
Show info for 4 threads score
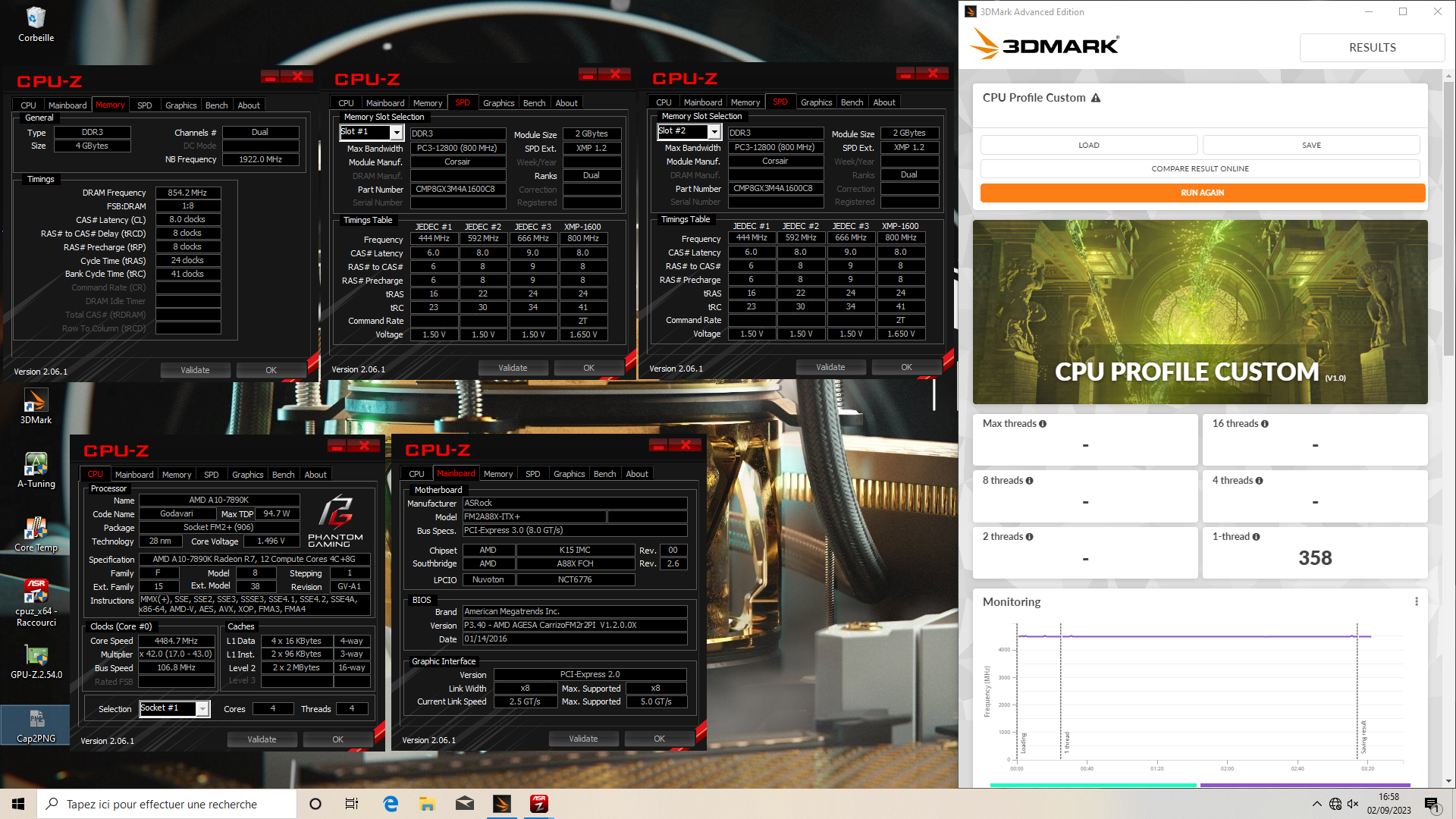[x=1260, y=481]
